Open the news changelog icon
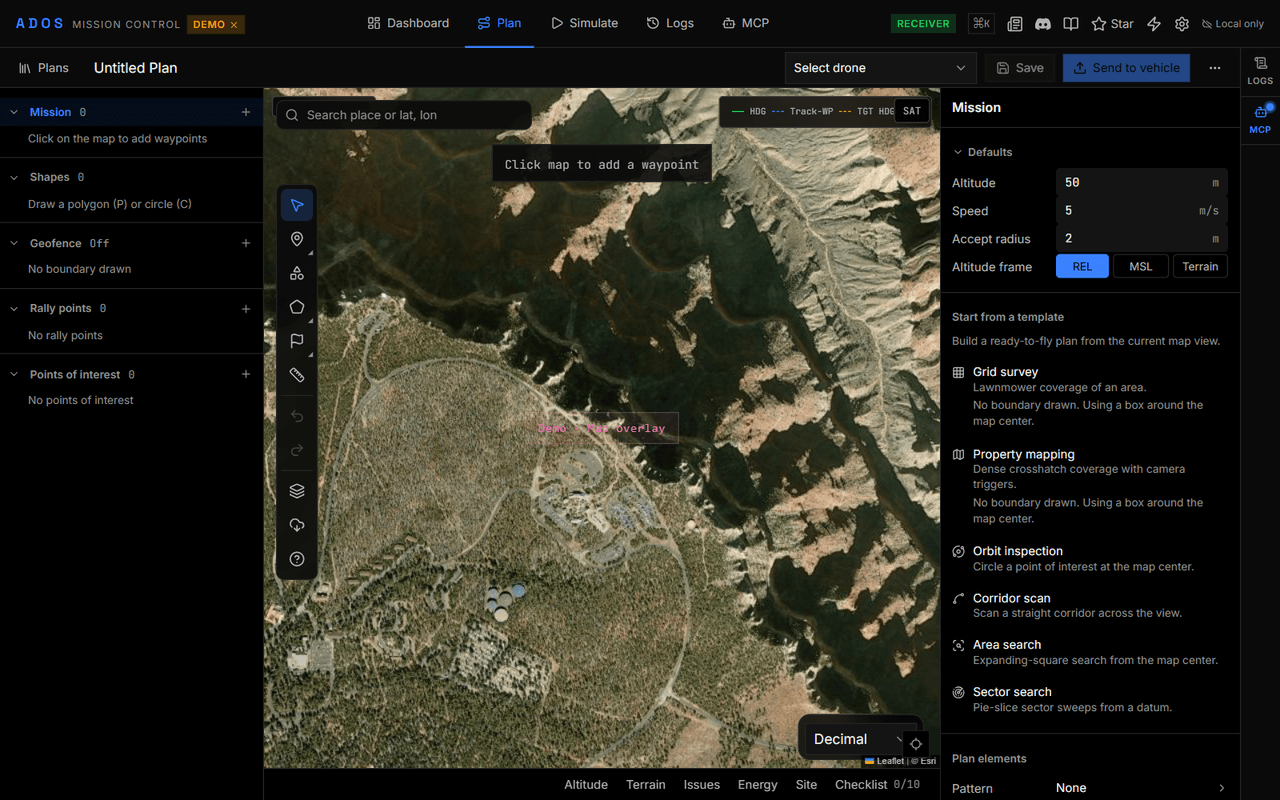This screenshot has width=1280, height=800. 1015,23
